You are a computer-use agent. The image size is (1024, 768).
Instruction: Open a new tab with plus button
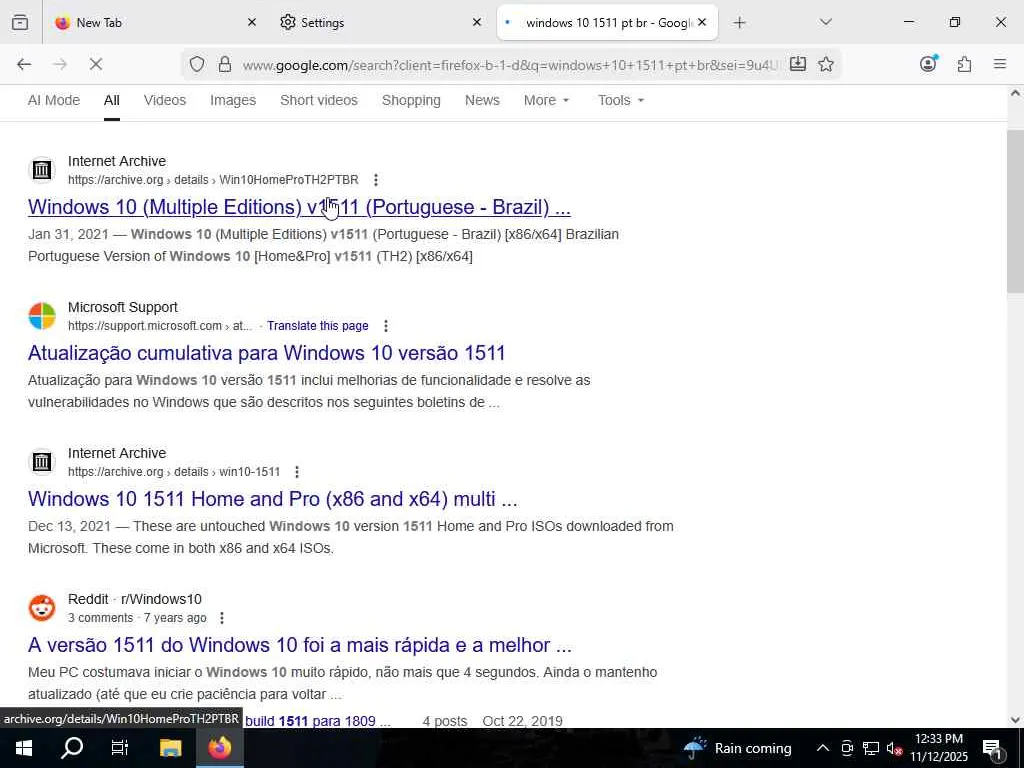(x=739, y=23)
